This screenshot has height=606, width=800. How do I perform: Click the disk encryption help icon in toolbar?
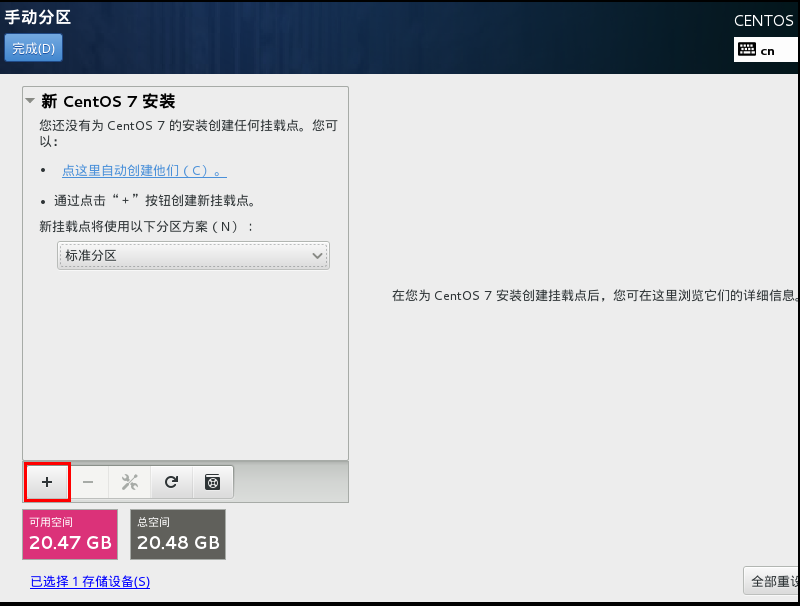[x=213, y=482]
